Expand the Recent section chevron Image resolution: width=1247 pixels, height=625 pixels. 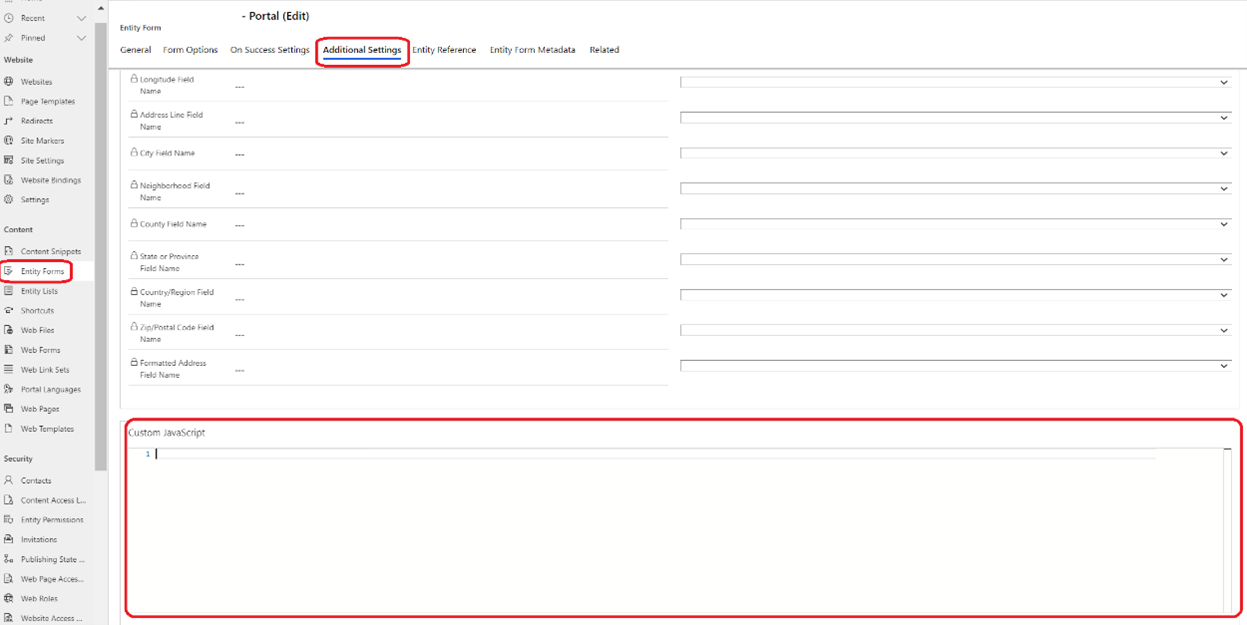pyautogui.click(x=82, y=18)
